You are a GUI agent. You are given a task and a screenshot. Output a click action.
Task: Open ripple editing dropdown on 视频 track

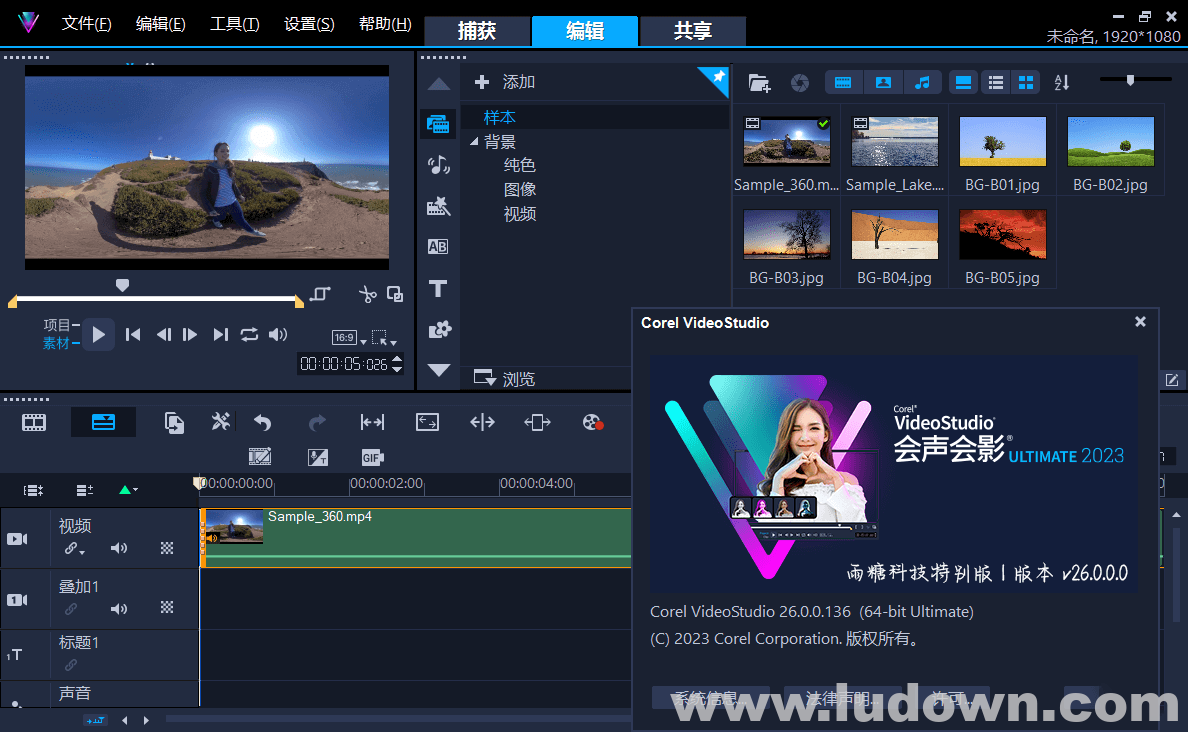82,552
